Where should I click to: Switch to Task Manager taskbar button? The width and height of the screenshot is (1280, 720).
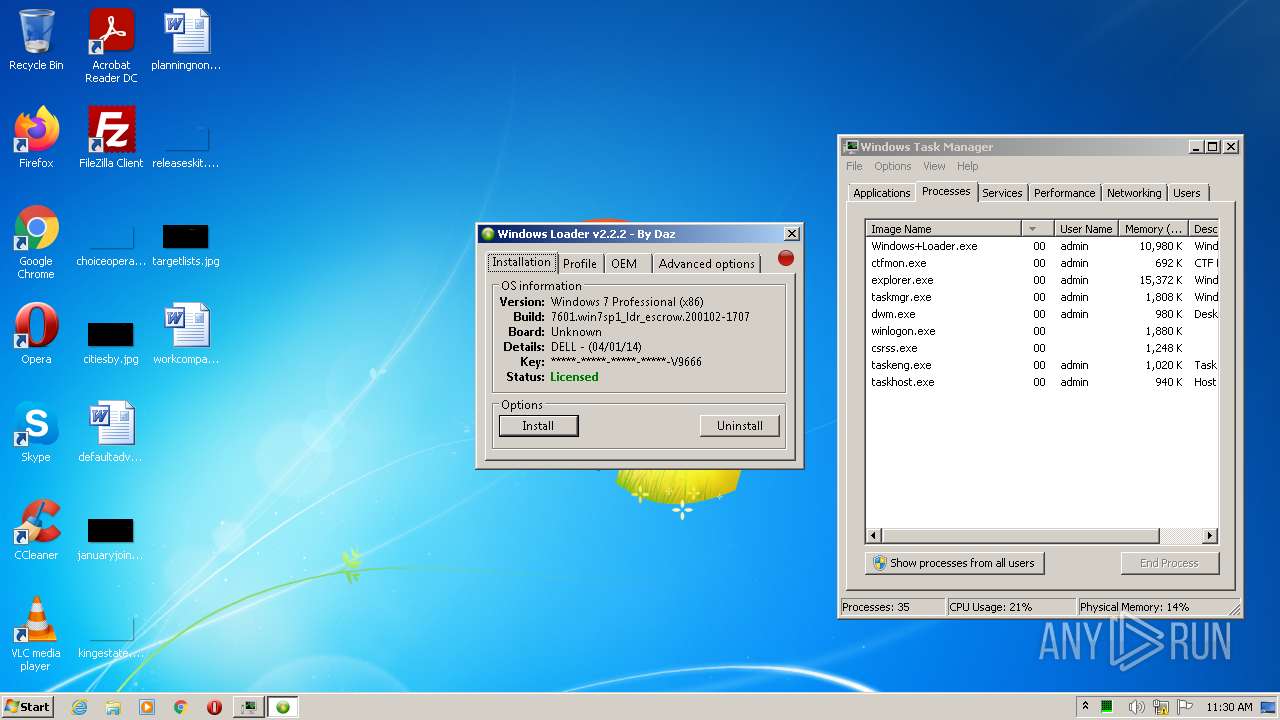pos(248,707)
